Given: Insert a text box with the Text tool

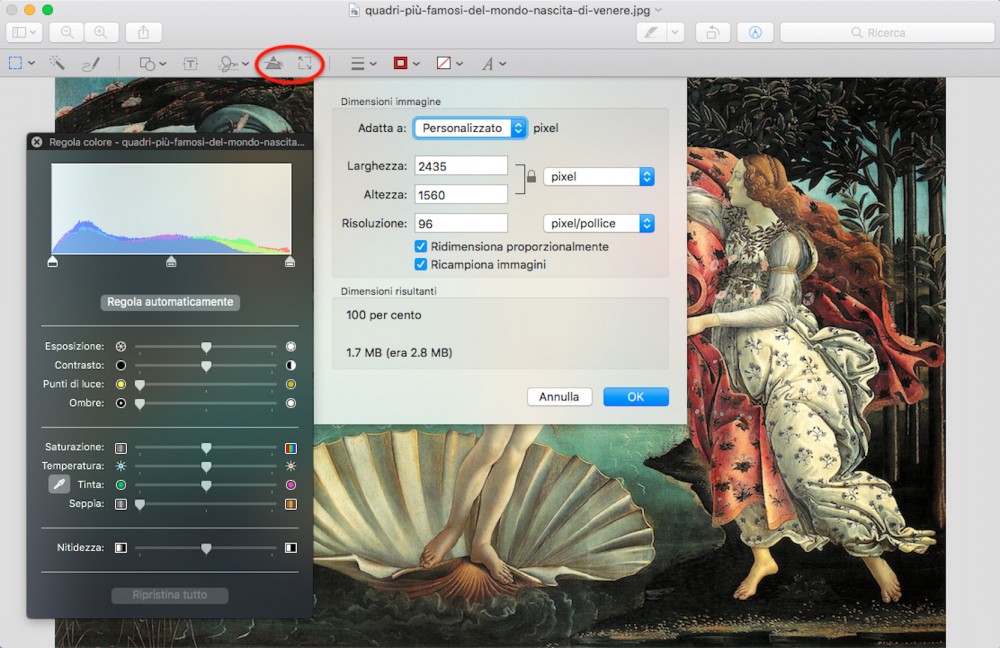Looking at the screenshot, I should click(189, 63).
